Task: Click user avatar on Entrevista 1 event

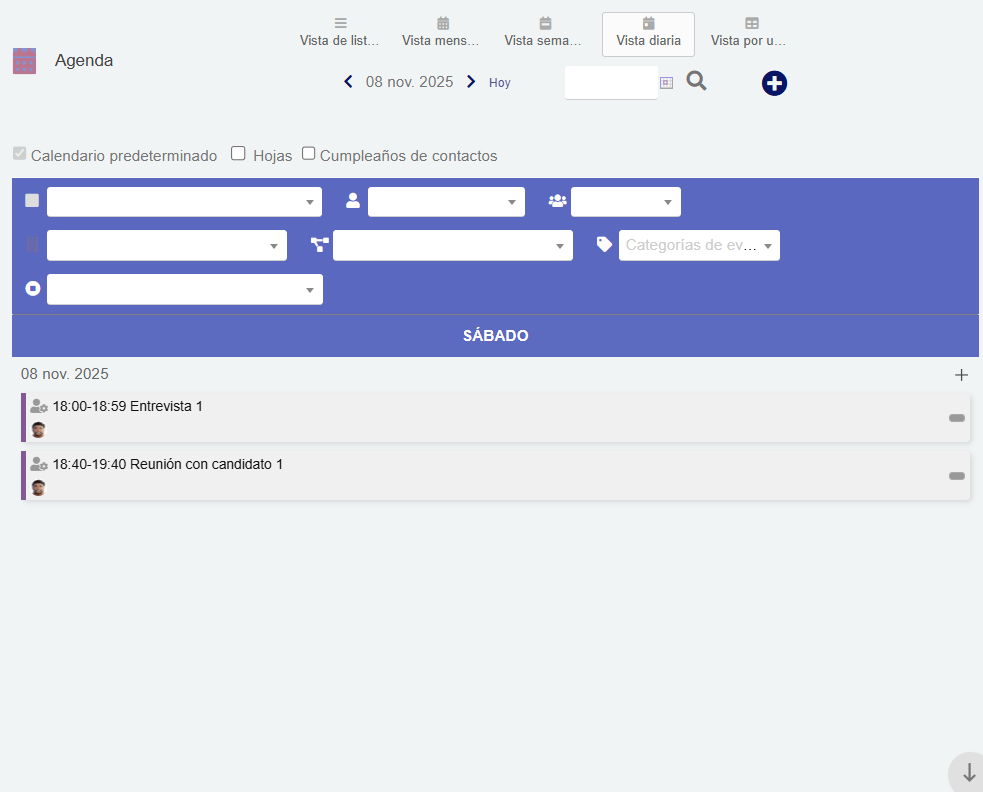Action: pyautogui.click(x=38, y=430)
